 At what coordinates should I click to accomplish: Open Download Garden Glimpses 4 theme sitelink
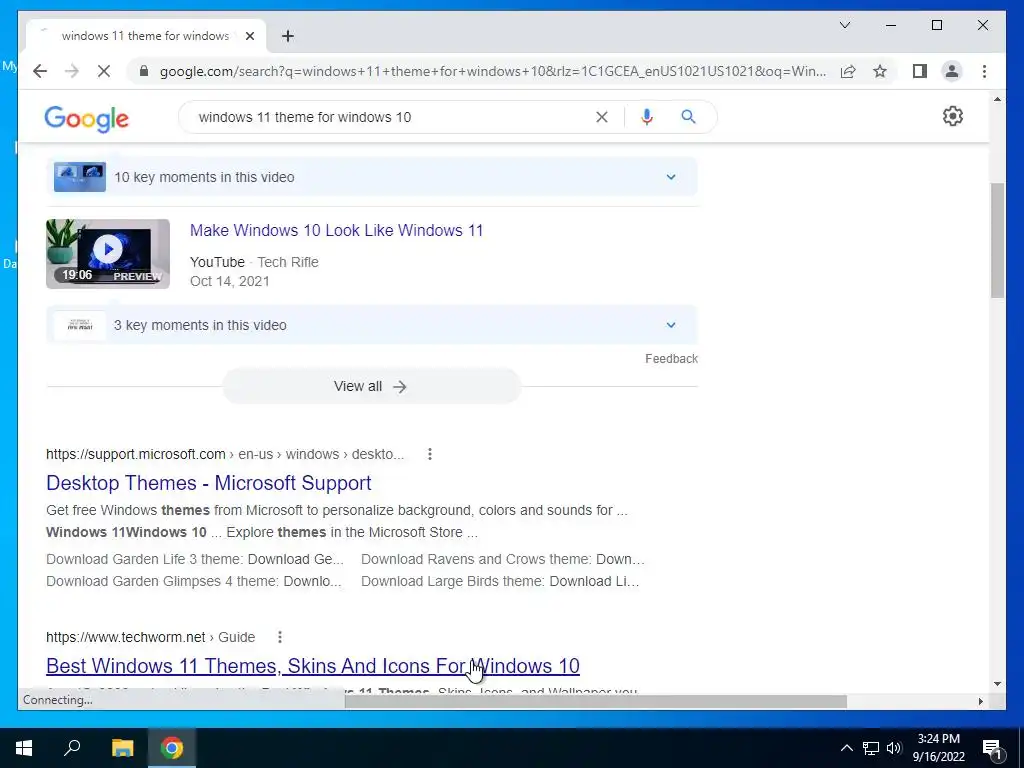click(x=194, y=581)
